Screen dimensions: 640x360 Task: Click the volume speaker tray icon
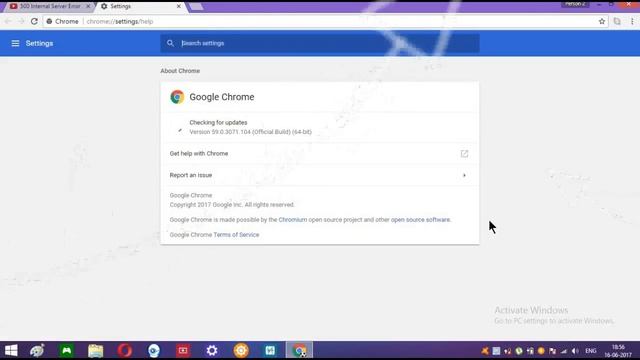click(x=575, y=351)
